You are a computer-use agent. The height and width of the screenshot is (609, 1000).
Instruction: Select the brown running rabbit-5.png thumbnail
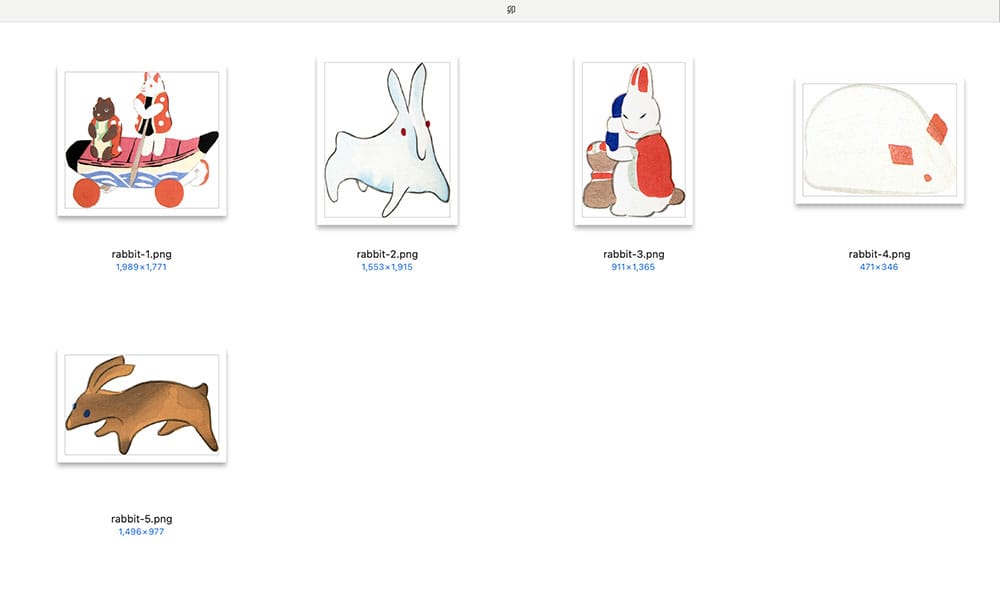(x=141, y=405)
